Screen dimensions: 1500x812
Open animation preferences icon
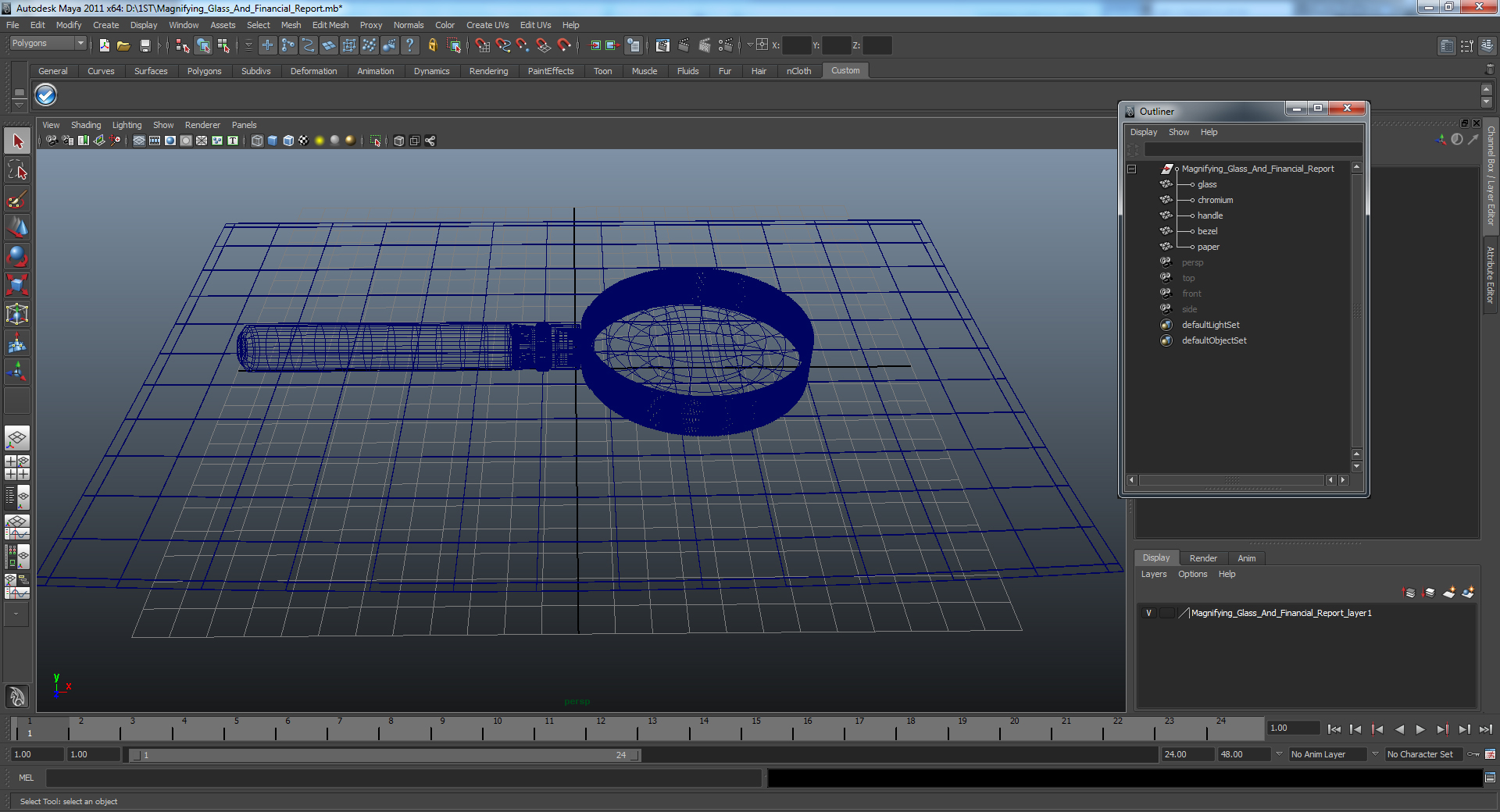[1490, 754]
